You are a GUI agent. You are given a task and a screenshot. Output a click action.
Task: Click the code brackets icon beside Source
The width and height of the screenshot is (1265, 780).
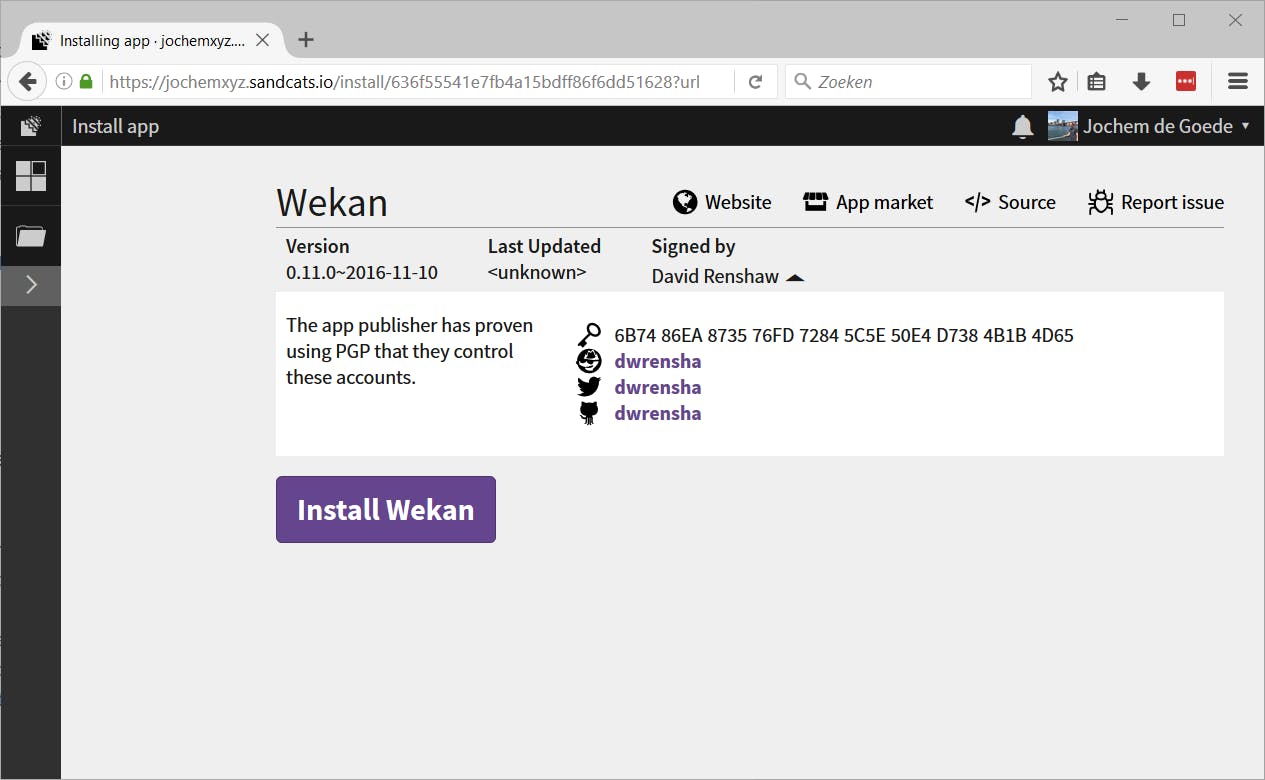[977, 202]
